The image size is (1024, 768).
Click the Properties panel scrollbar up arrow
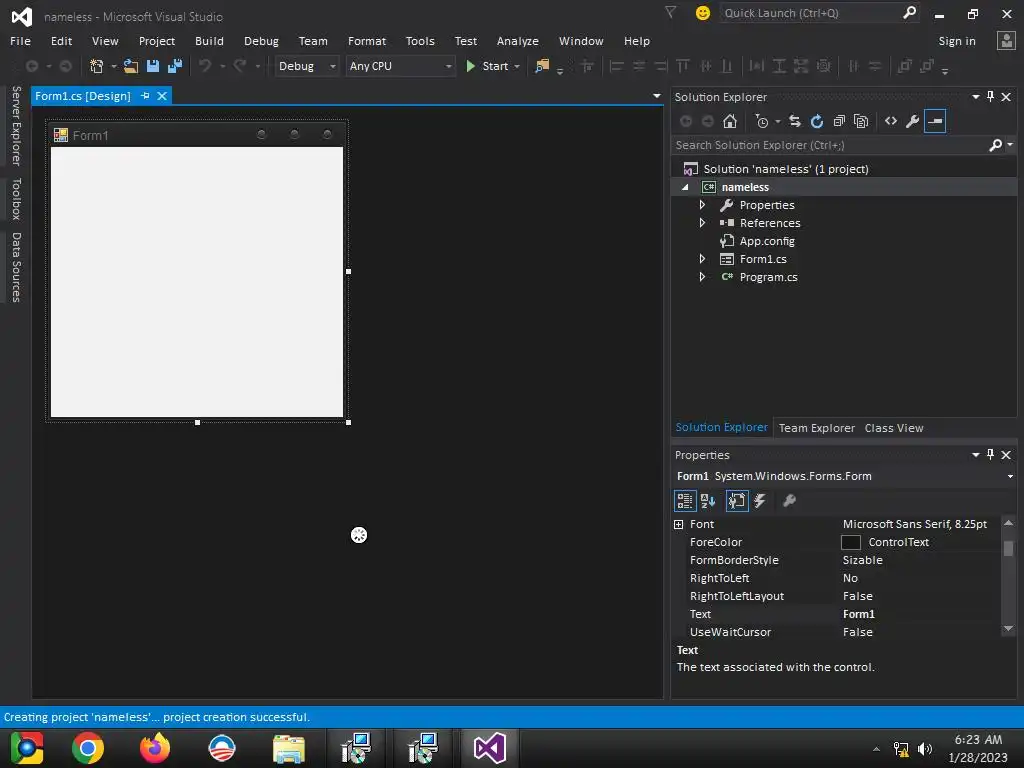[1008, 523]
